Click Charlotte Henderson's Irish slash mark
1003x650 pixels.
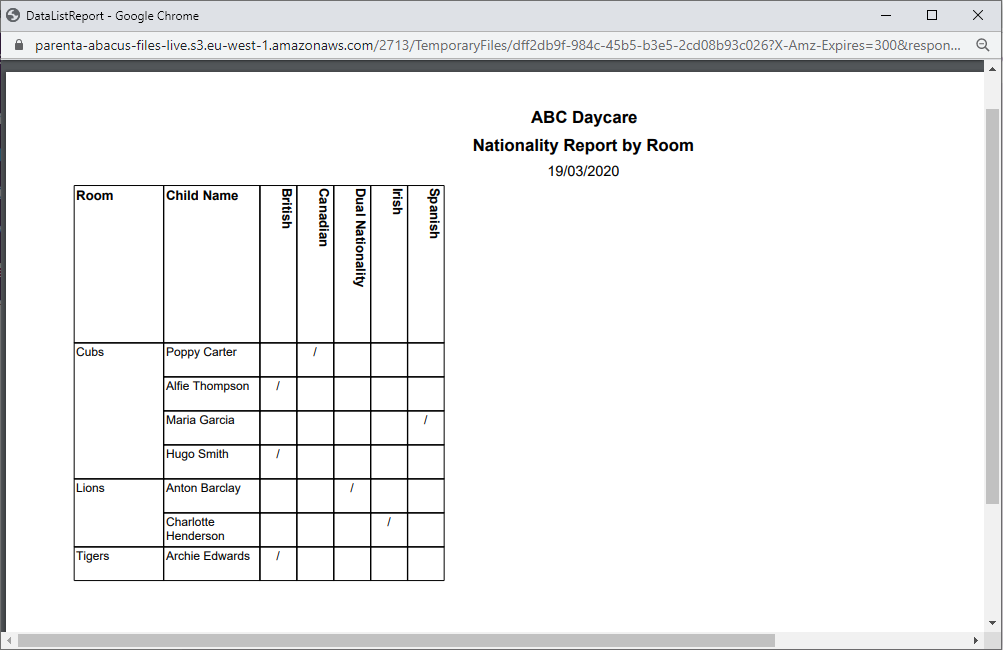(389, 522)
